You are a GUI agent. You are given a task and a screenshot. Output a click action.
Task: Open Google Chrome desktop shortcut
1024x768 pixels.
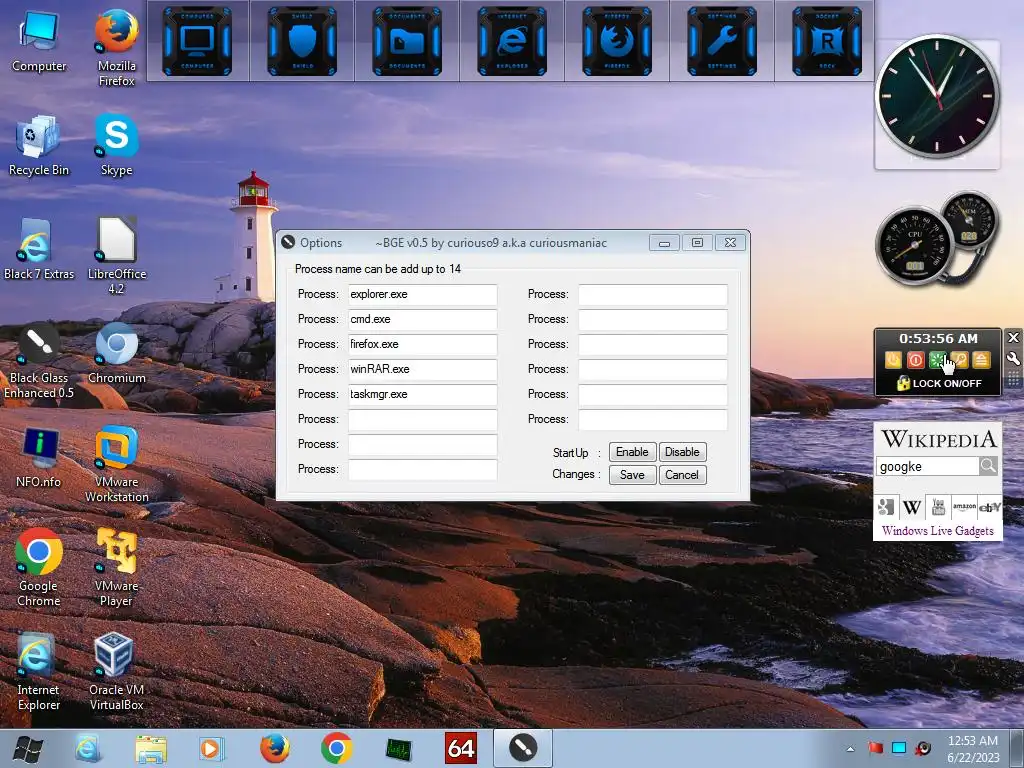tap(39, 568)
